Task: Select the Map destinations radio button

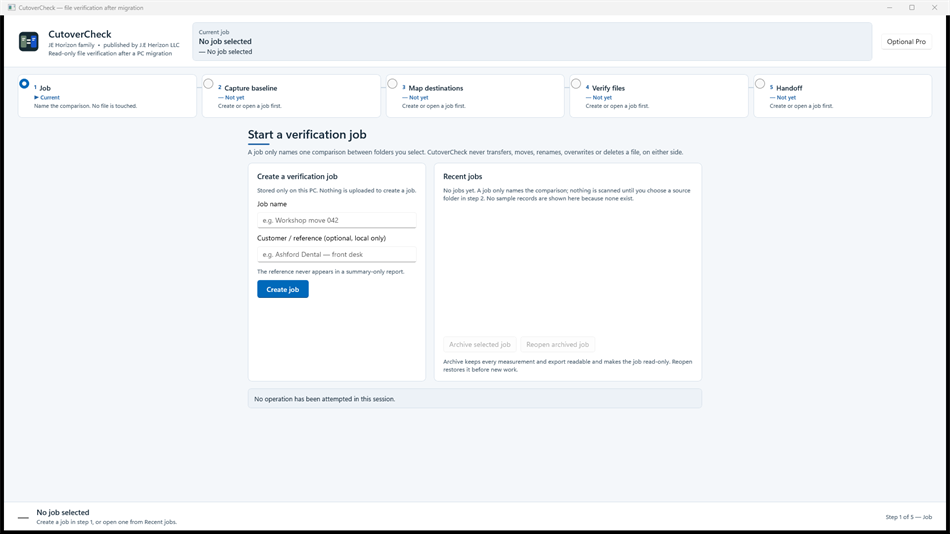Action: [x=393, y=84]
